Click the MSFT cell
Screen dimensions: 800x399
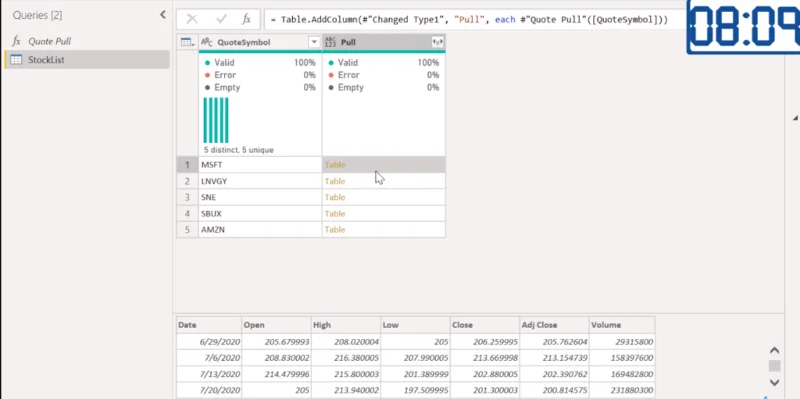[x=260, y=165]
